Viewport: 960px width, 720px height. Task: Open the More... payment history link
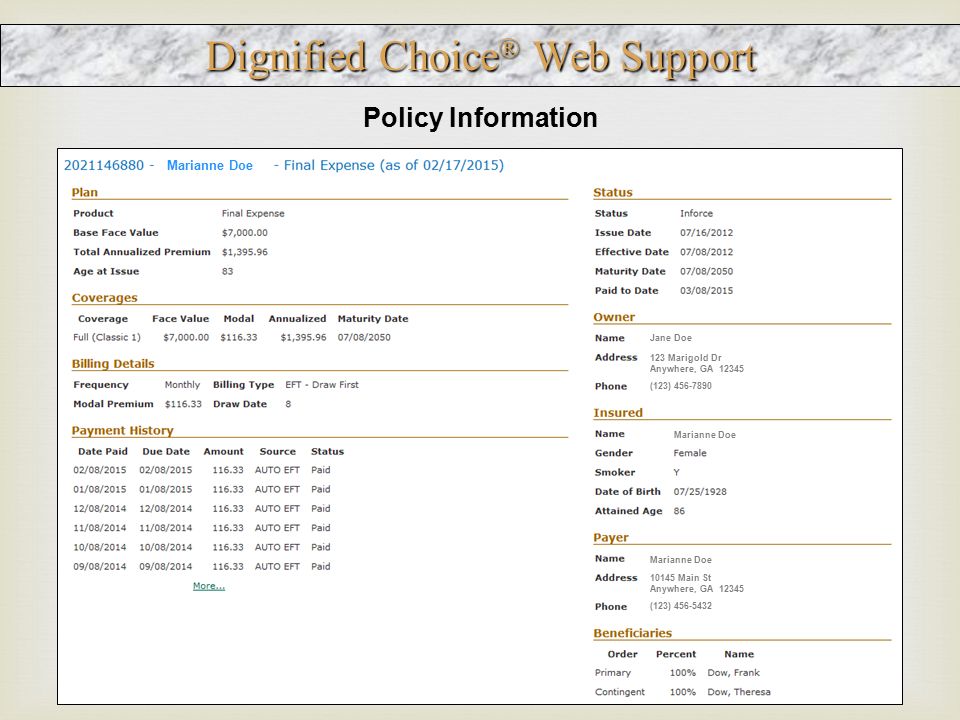tap(209, 586)
